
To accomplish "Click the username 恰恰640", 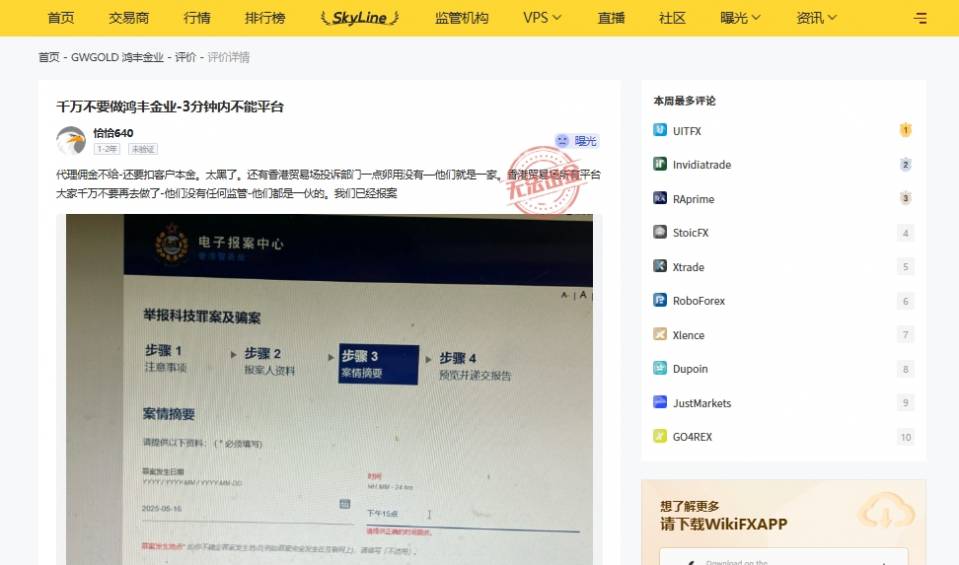I will (x=113, y=133).
